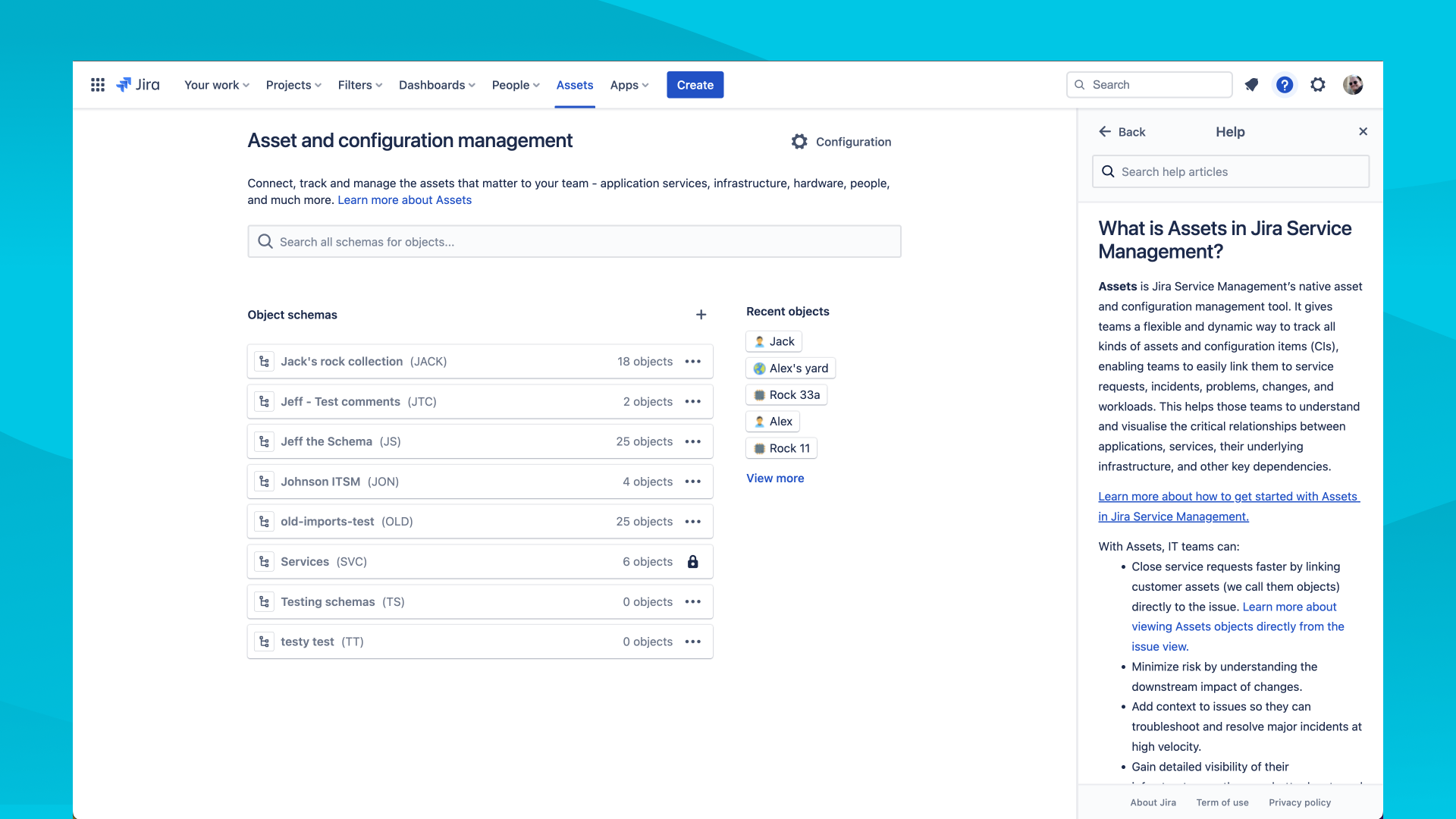This screenshot has height=819, width=1456.
Task: Open the Dashboards dropdown
Action: click(438, 85)
